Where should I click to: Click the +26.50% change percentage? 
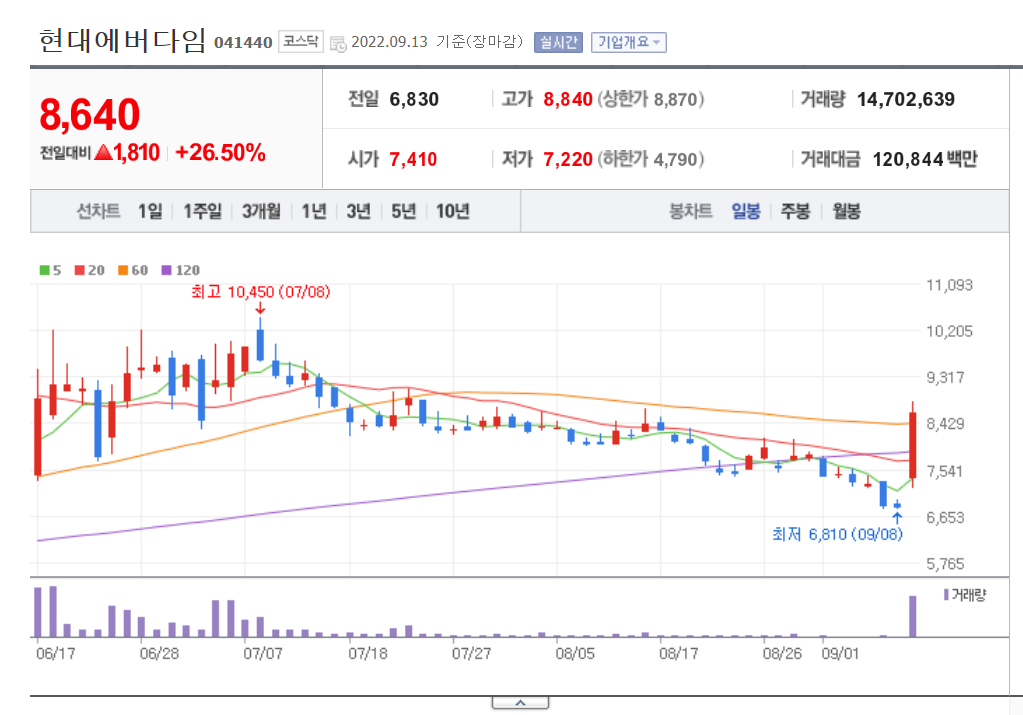coord(221,153)
